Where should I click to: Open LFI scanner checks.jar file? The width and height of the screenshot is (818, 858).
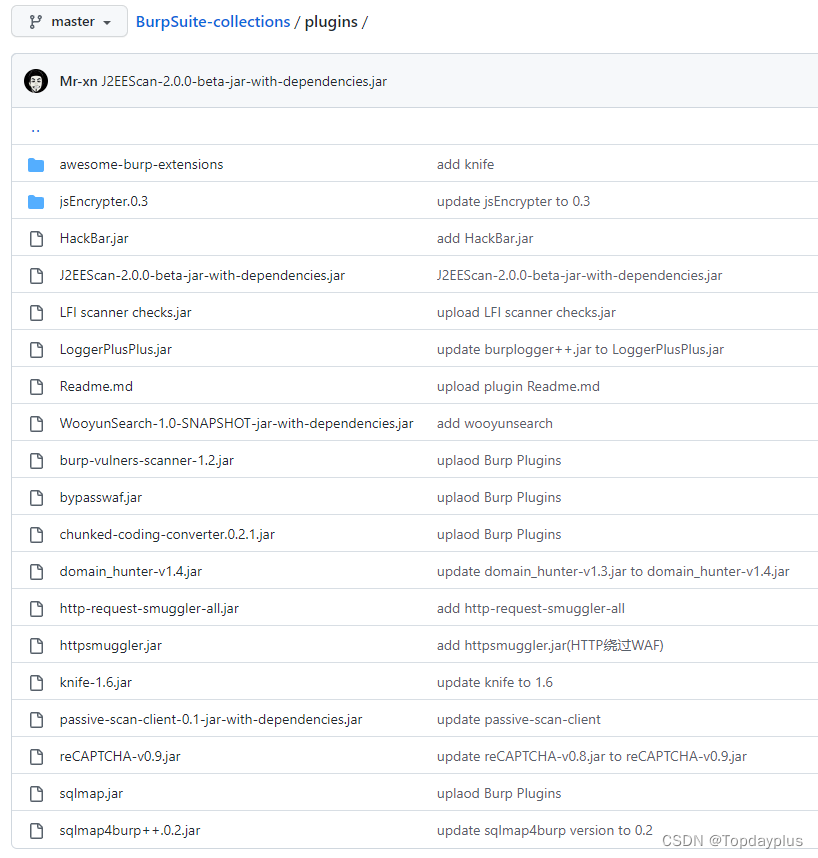[125, 312]
